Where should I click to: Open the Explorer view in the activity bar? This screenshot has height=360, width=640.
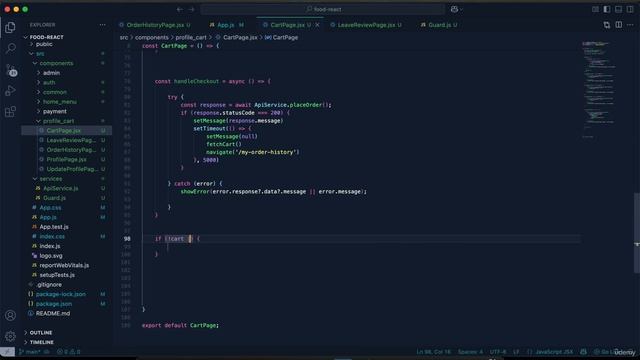(x=10, y=27)
